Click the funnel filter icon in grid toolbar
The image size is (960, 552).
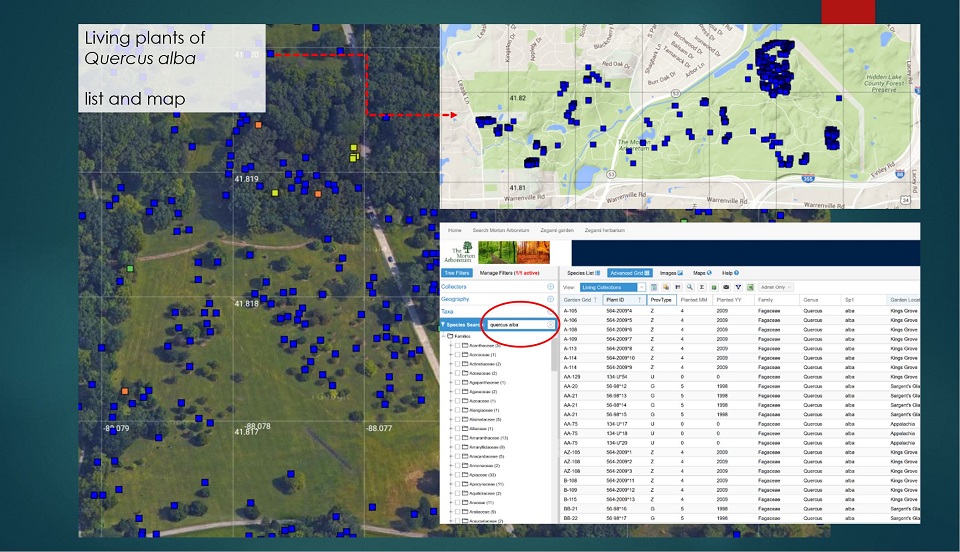738,287
